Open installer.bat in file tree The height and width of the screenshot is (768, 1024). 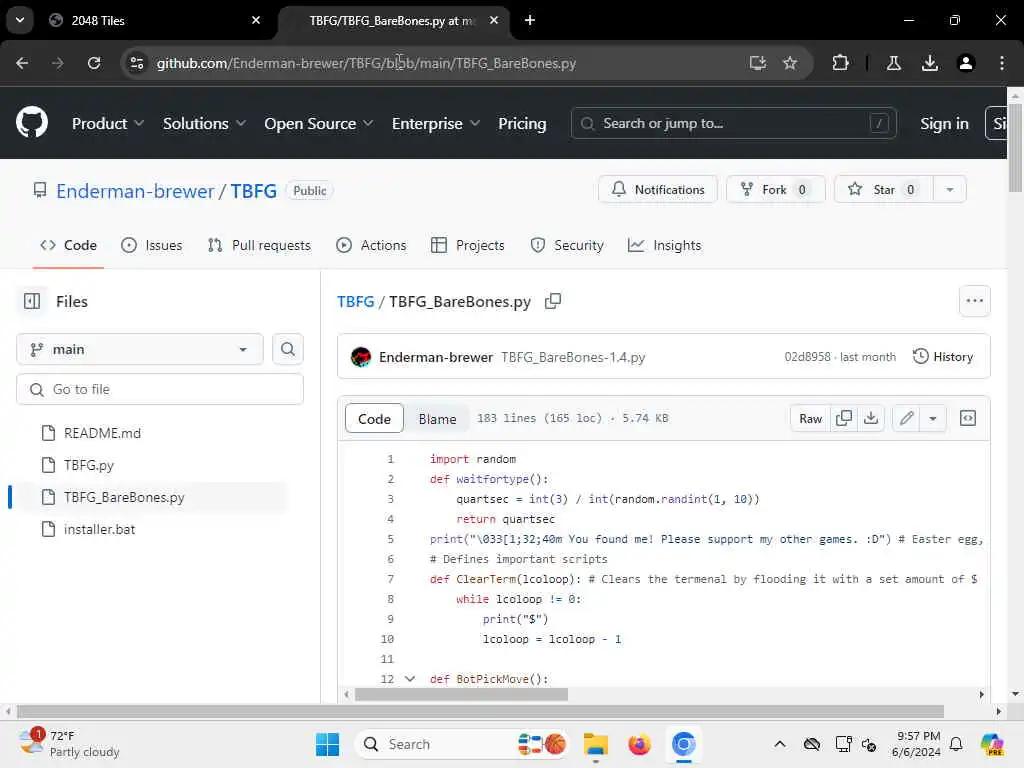99,529
